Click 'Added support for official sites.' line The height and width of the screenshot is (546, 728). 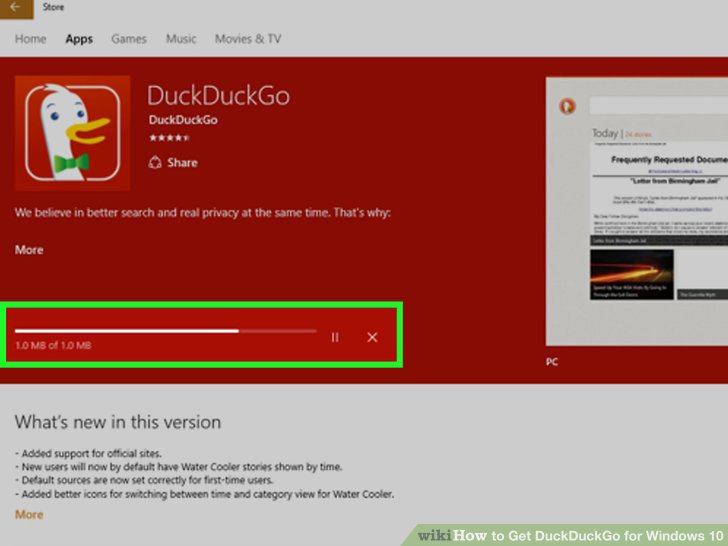[88, 453]
